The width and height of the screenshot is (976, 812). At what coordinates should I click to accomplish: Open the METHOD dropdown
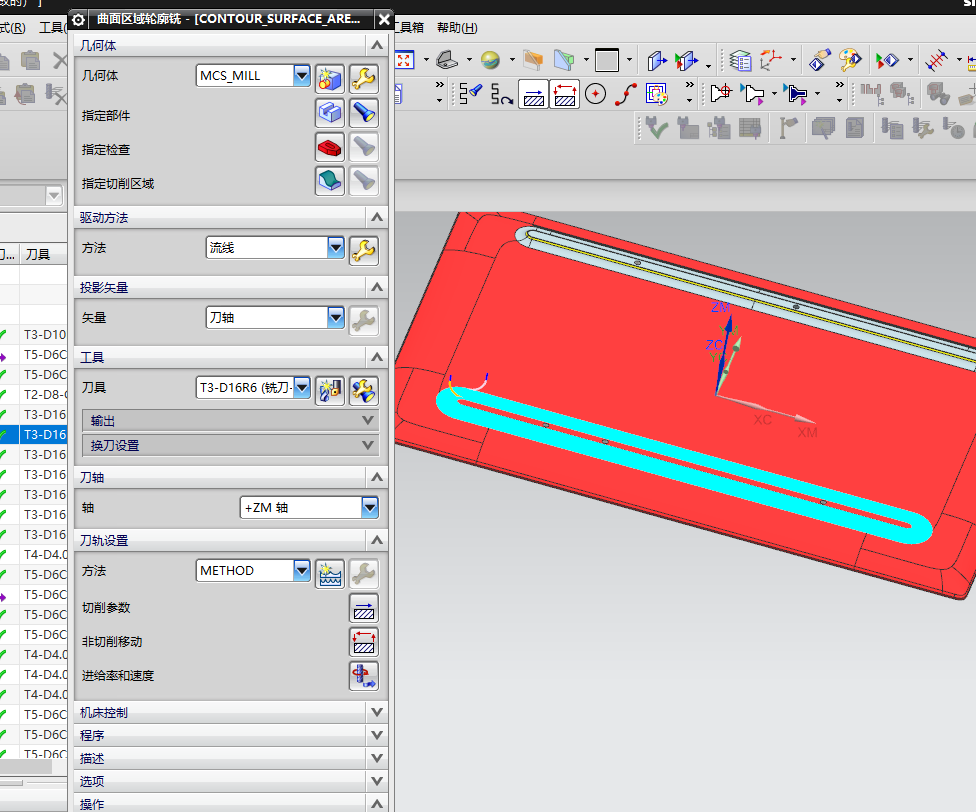pyautogui.click(x=301, y=571)
